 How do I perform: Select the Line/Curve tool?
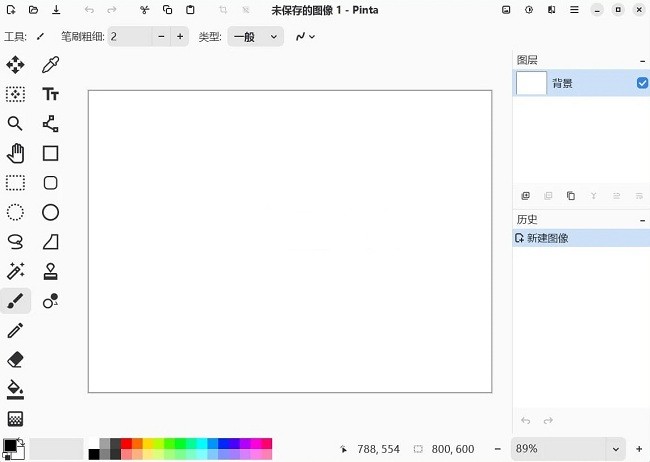[x=51, y=124]
